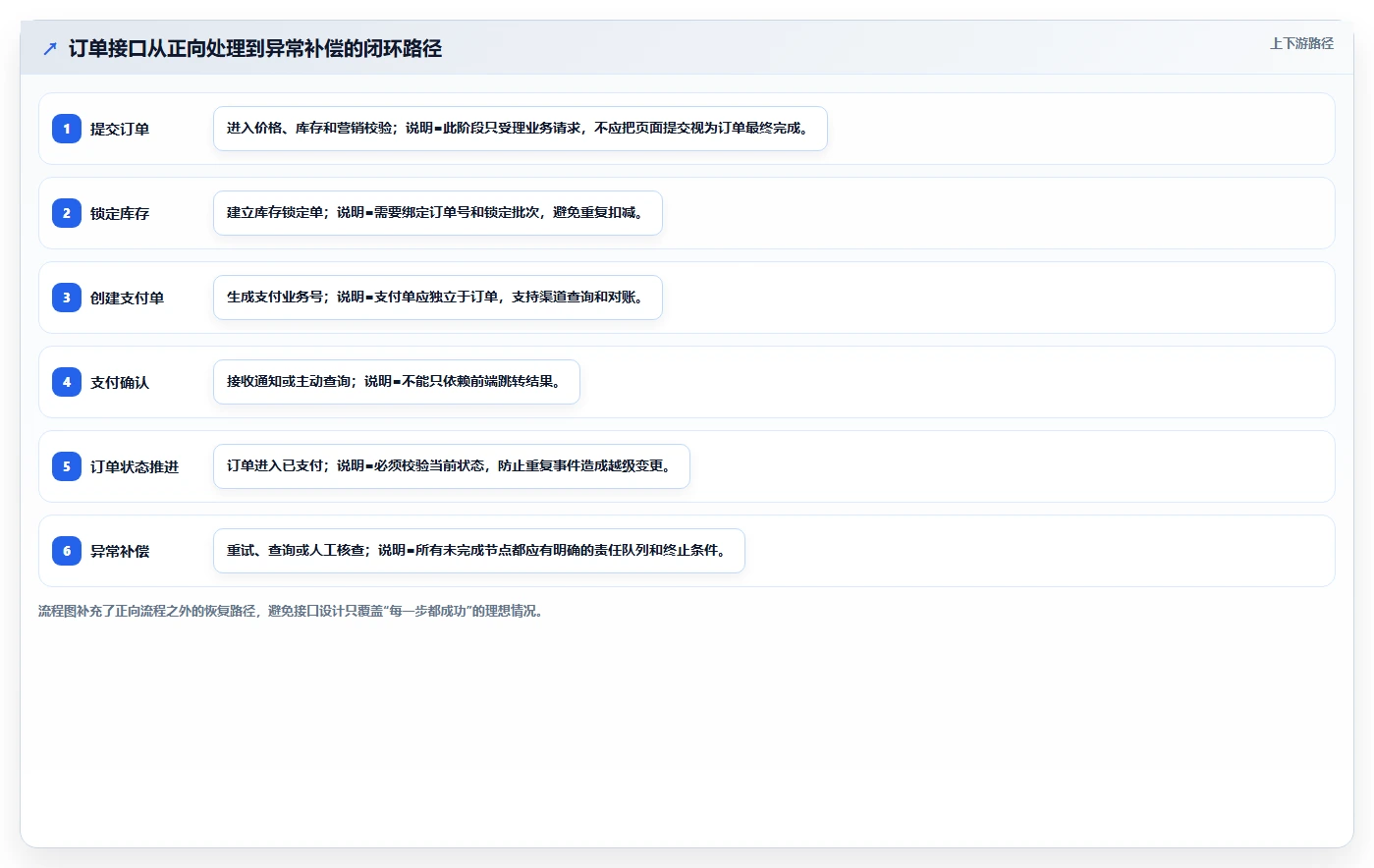Select the 异常补偿 step label

click(x=120, y=551)
